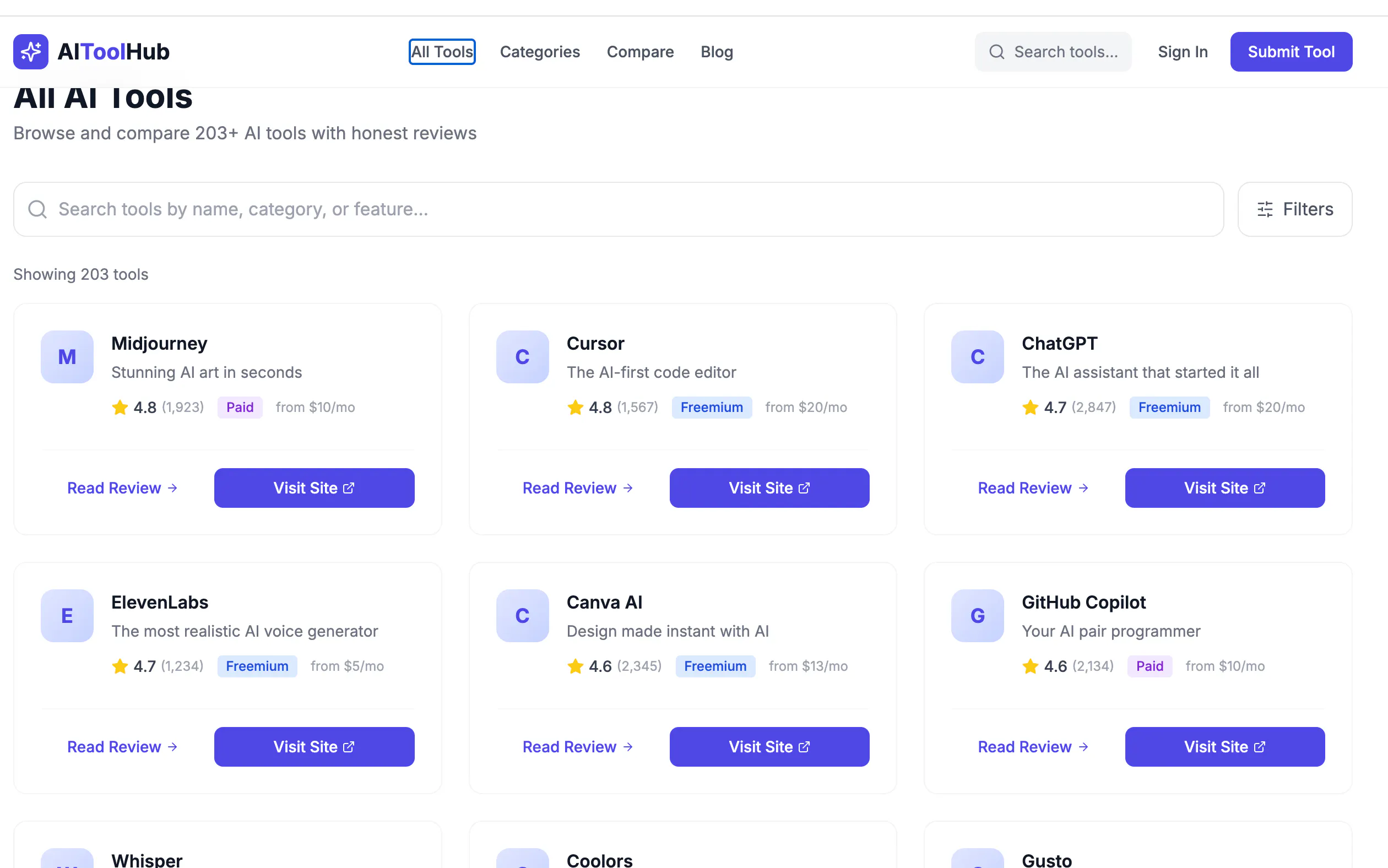Click the 'Browse and compare 203+ AI tools' subtitle
The image size is (1388, 868).
click(245, 133)
